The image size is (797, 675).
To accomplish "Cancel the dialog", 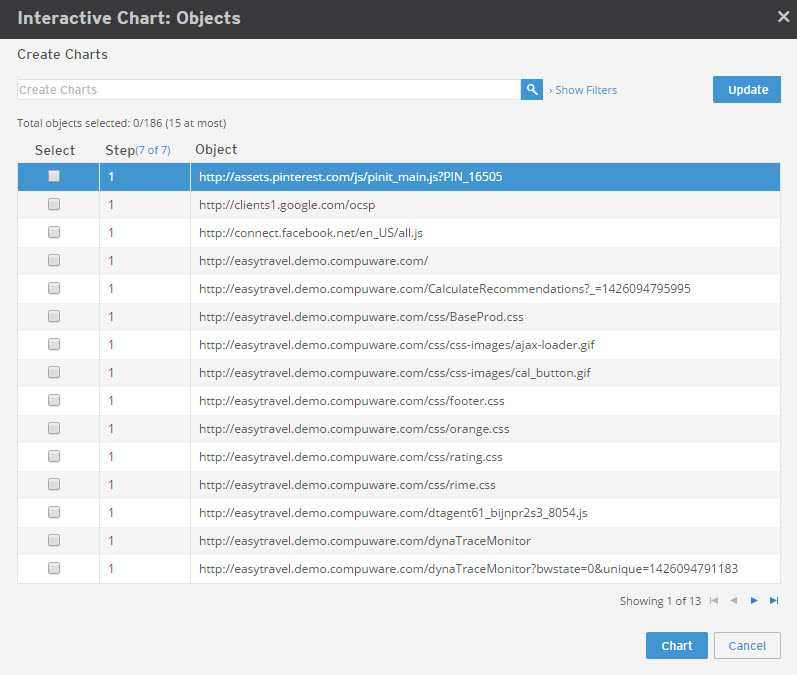I will [747, 646].
